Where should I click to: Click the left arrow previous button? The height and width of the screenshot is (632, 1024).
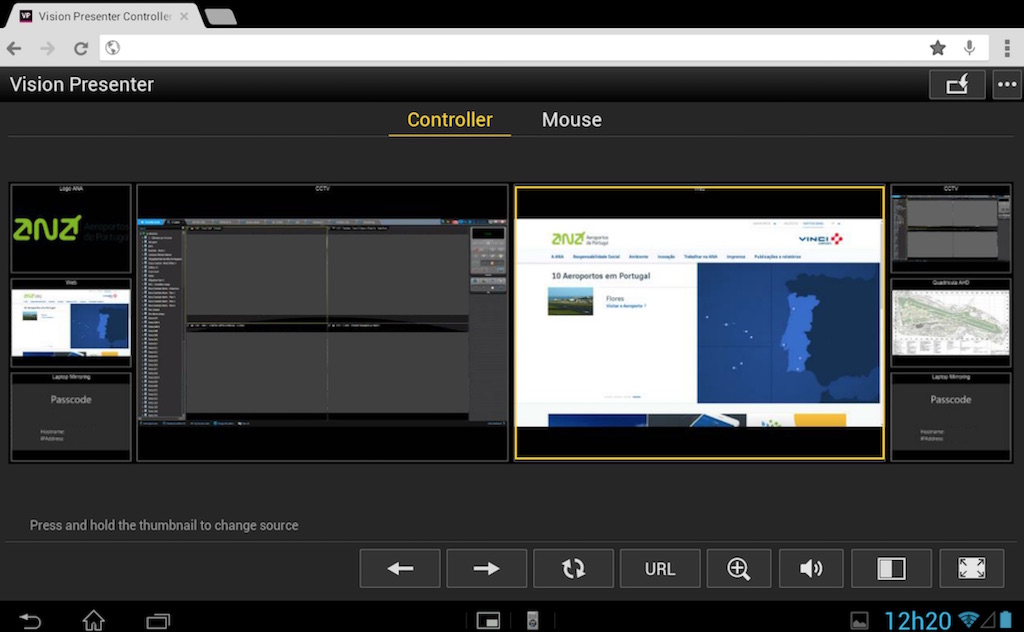click(x=400, y=568)
